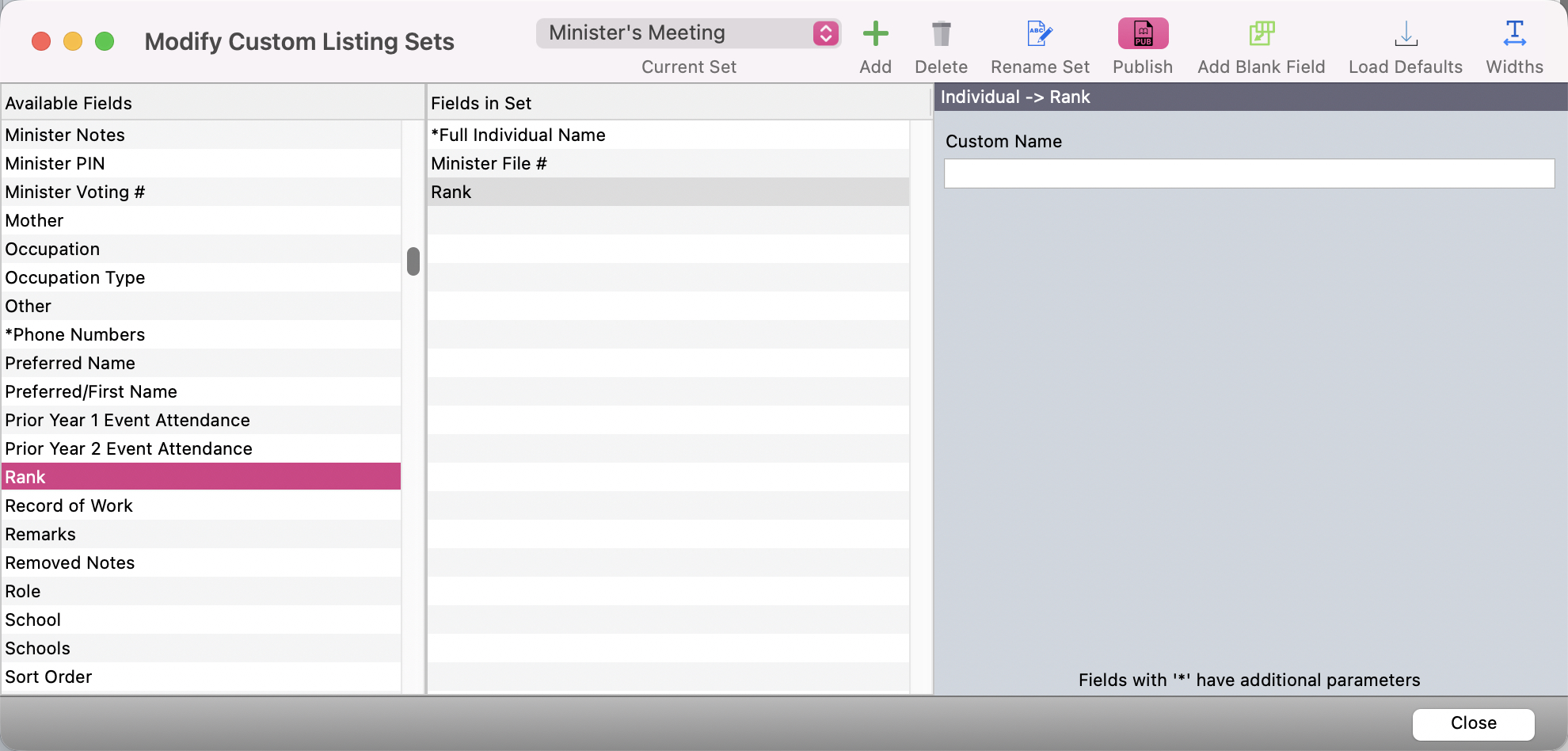The image size is (1568, 751).
Task: Click the green zoom window button
Action: click(105, 41)
